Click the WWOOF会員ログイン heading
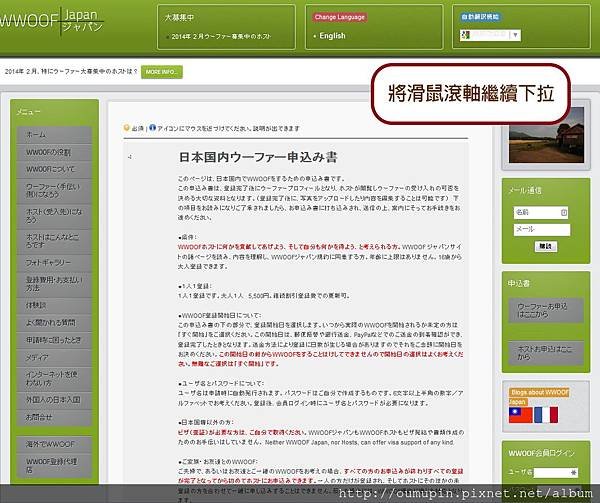 pyautogui.click(x=541, y=453)
